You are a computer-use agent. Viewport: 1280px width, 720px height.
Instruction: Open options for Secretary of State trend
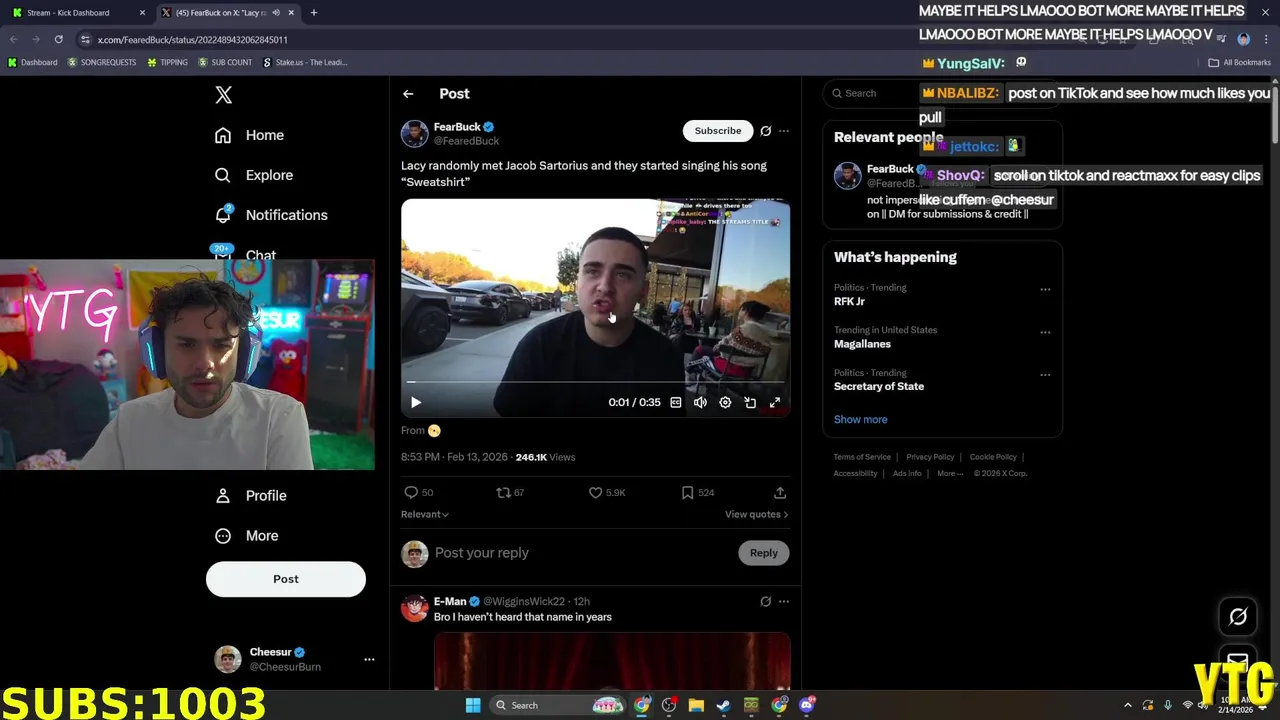pyautogui.click(x=1045, y=375)
